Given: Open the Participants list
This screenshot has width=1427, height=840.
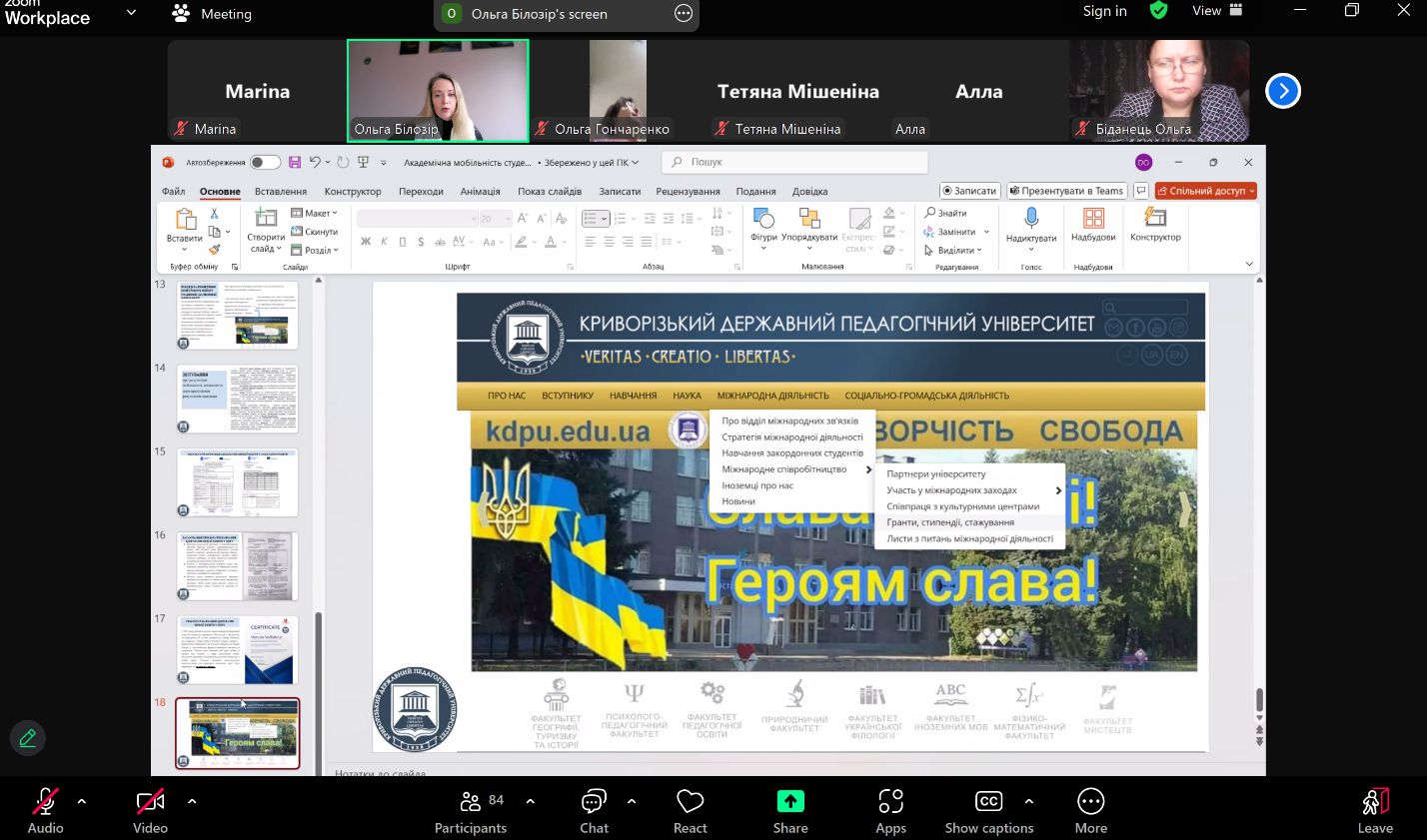Looking at the screenshot, I should point(471,802).
